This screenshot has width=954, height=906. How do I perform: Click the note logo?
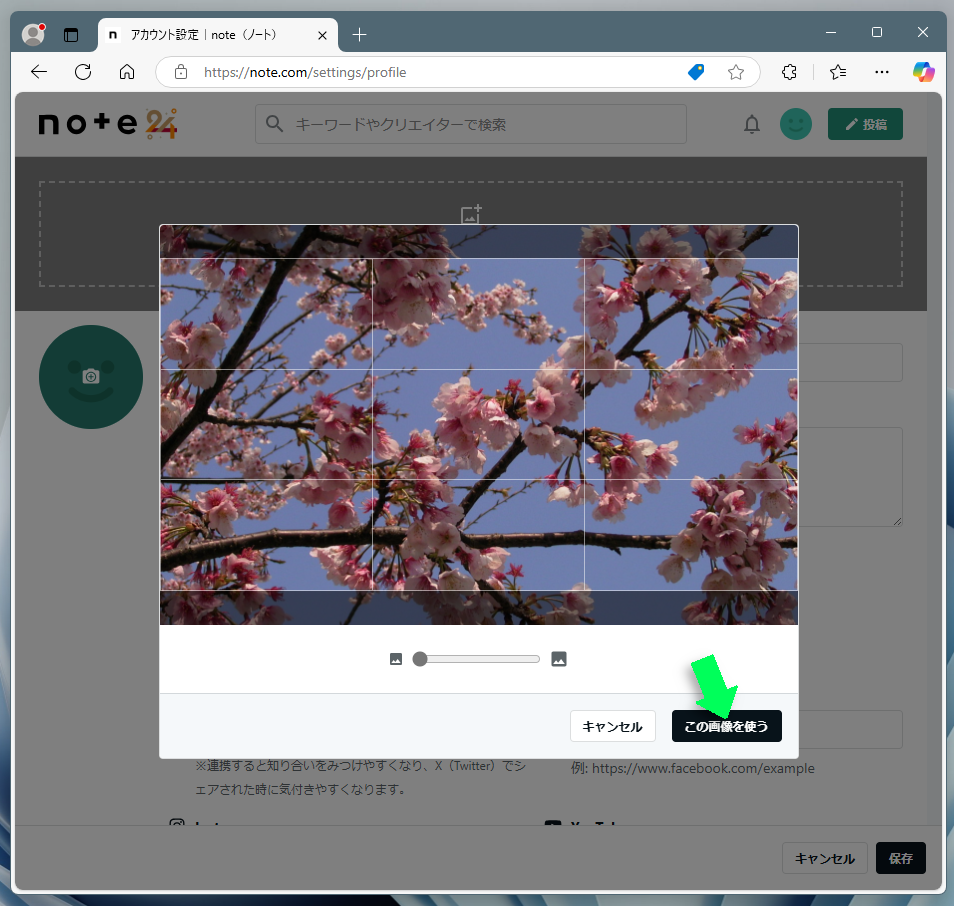(x=107, y=124)
